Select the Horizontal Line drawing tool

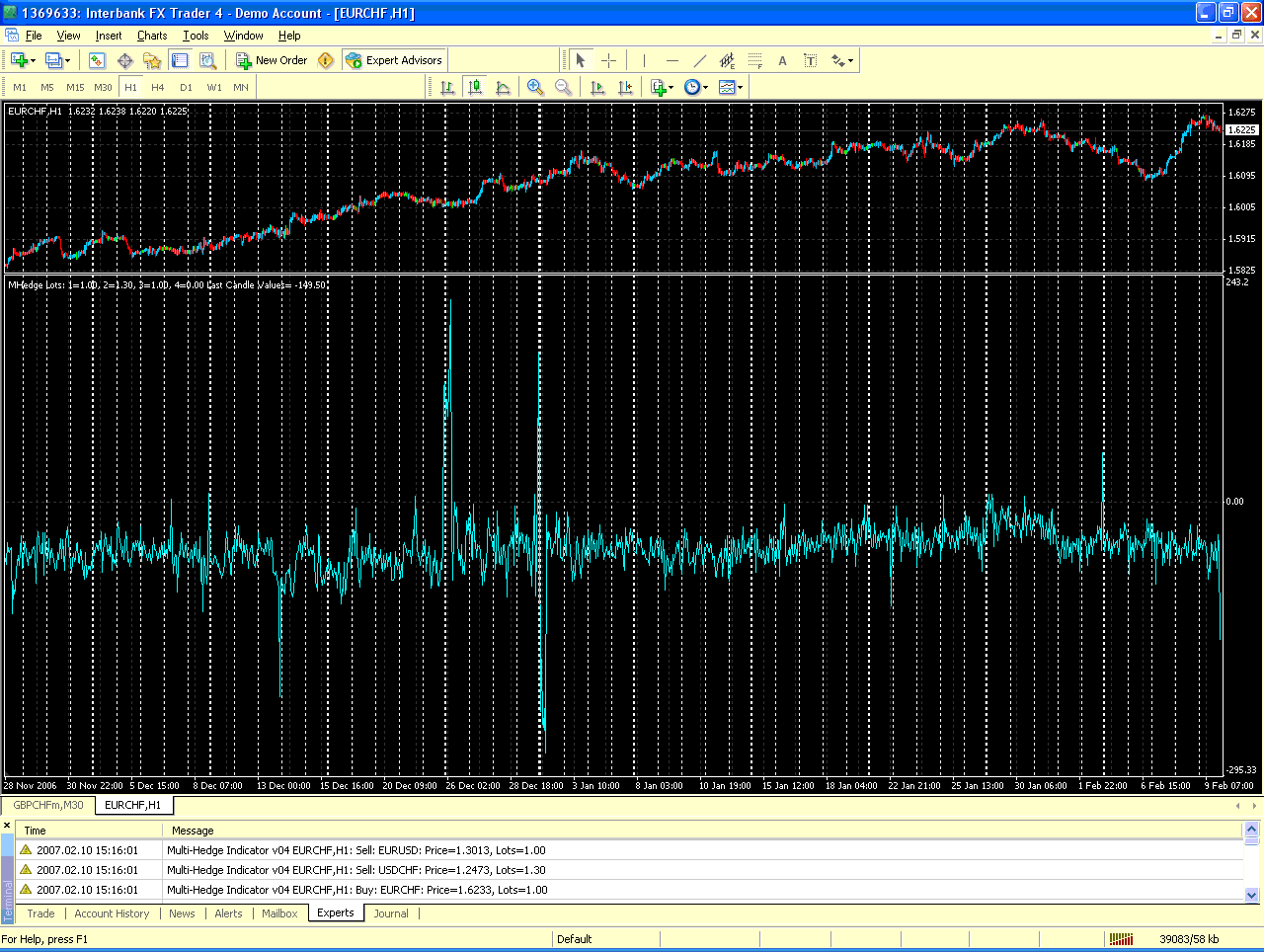671,59
